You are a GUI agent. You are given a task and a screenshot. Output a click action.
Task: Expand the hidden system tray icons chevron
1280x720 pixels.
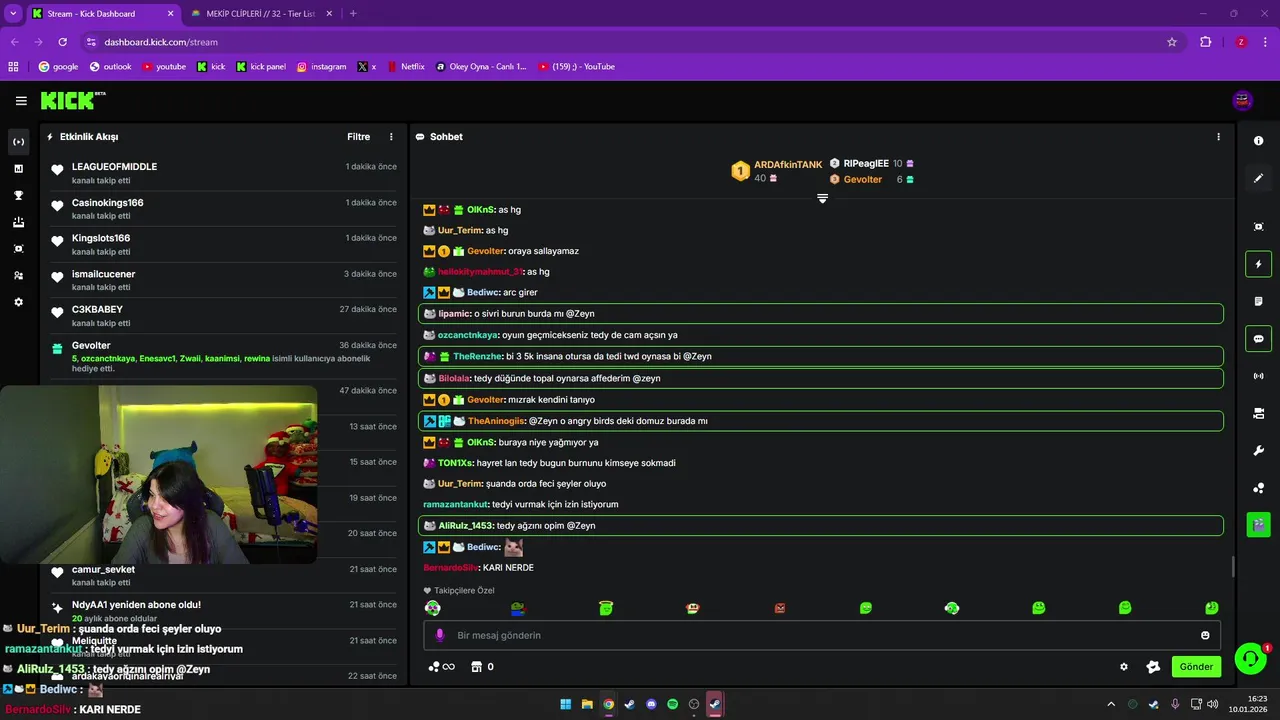[1110, 704]
